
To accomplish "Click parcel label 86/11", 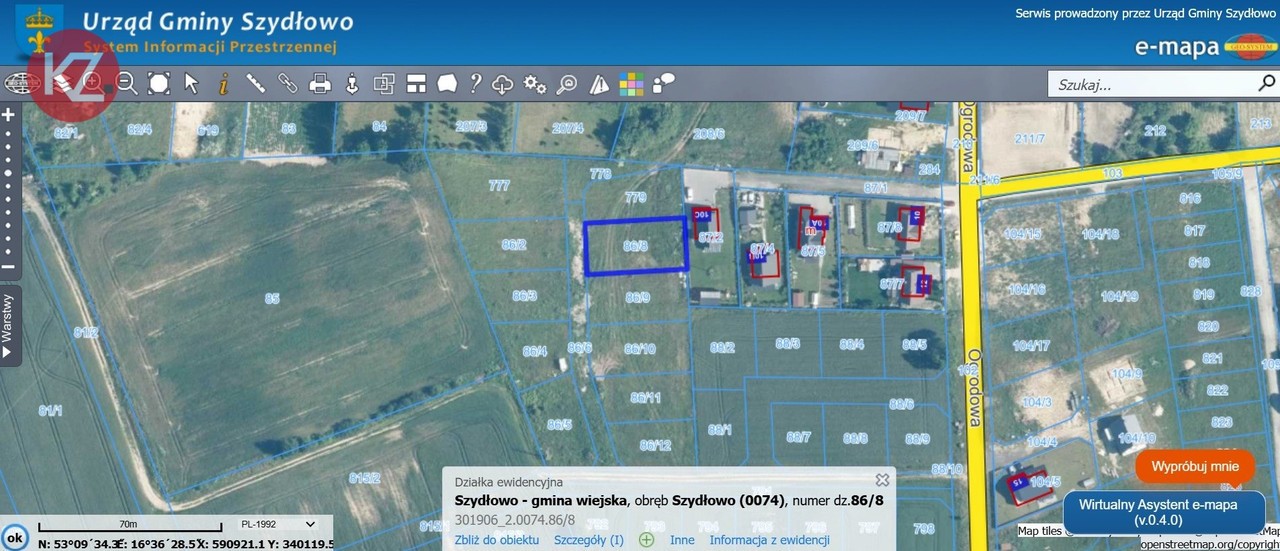I will 646,397.
